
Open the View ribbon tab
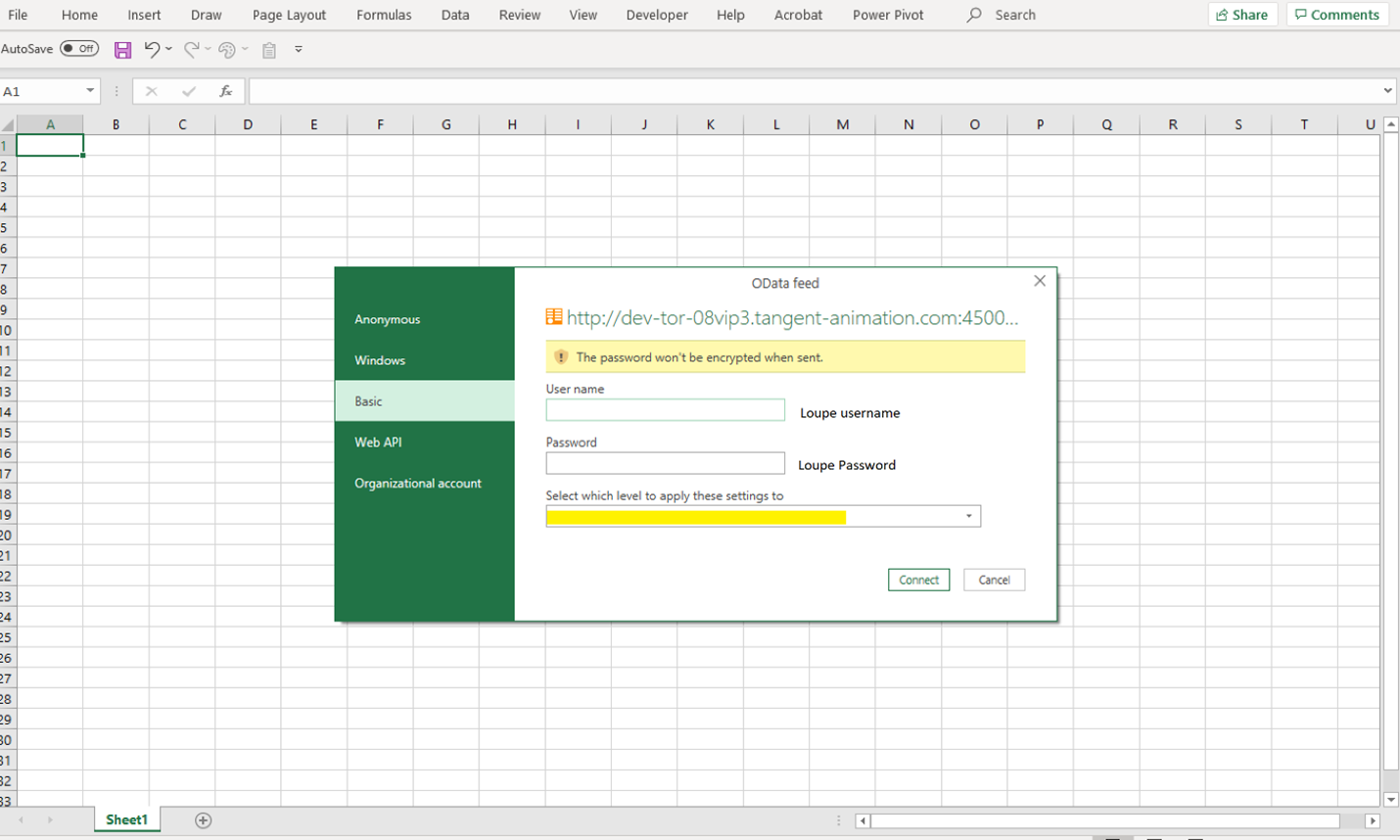pos(583,15)
